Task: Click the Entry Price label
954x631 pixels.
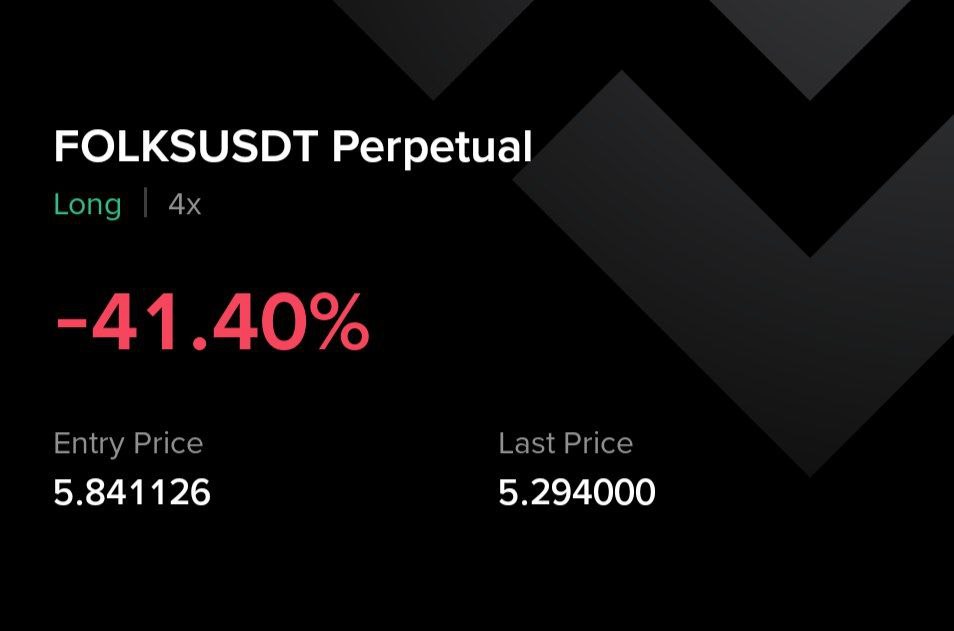Action: (128, 443)
